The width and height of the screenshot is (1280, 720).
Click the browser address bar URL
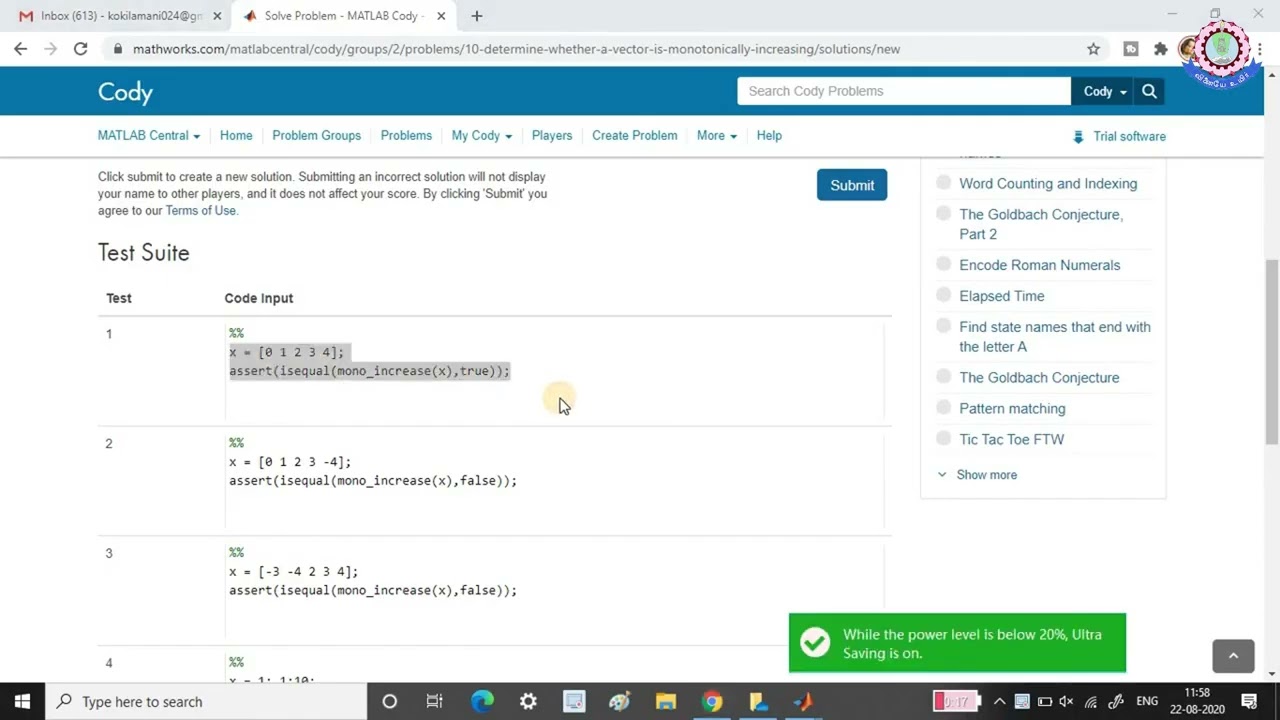pos(516,49)
